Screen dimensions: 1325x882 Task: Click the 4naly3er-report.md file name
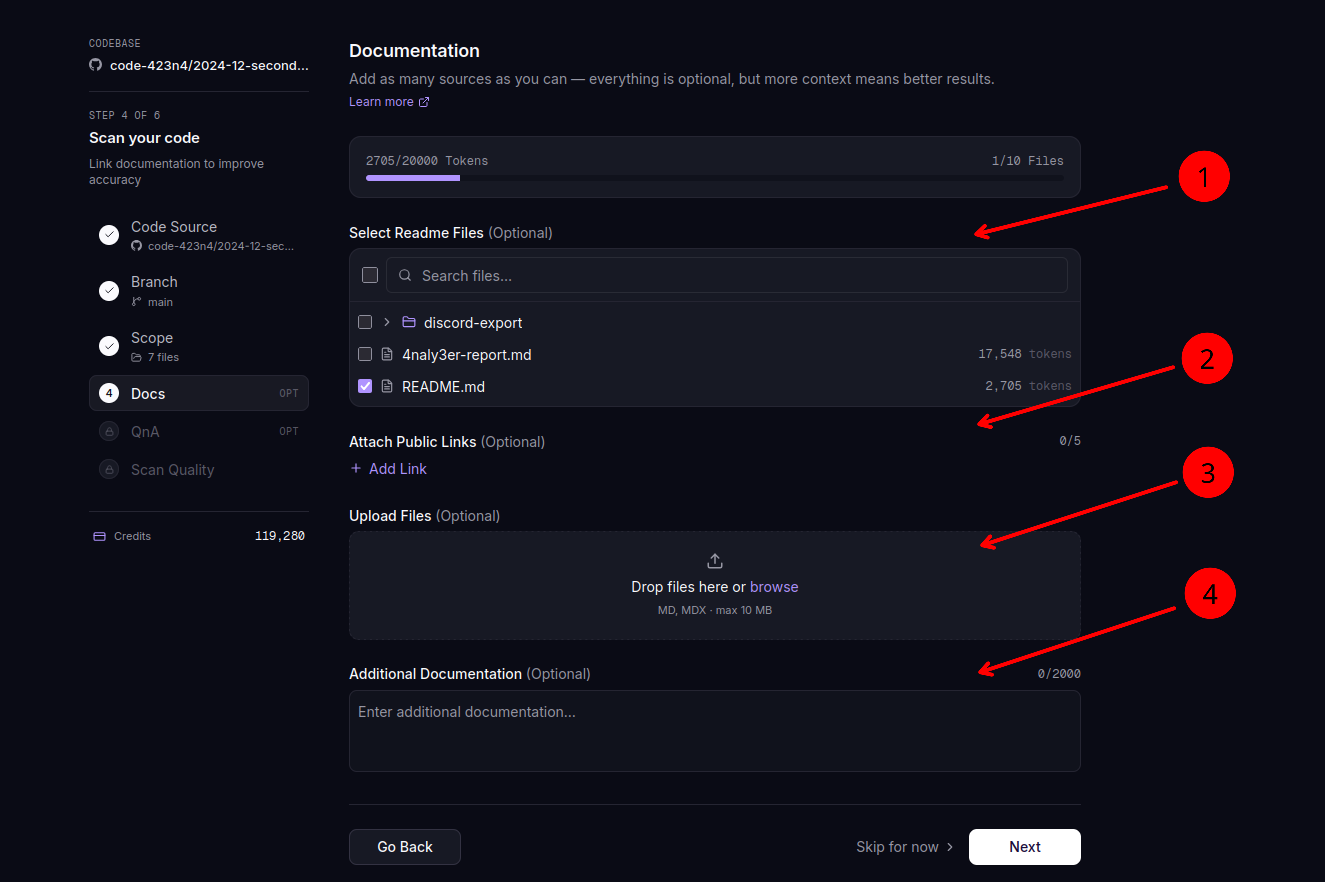[x=467, y=355]
